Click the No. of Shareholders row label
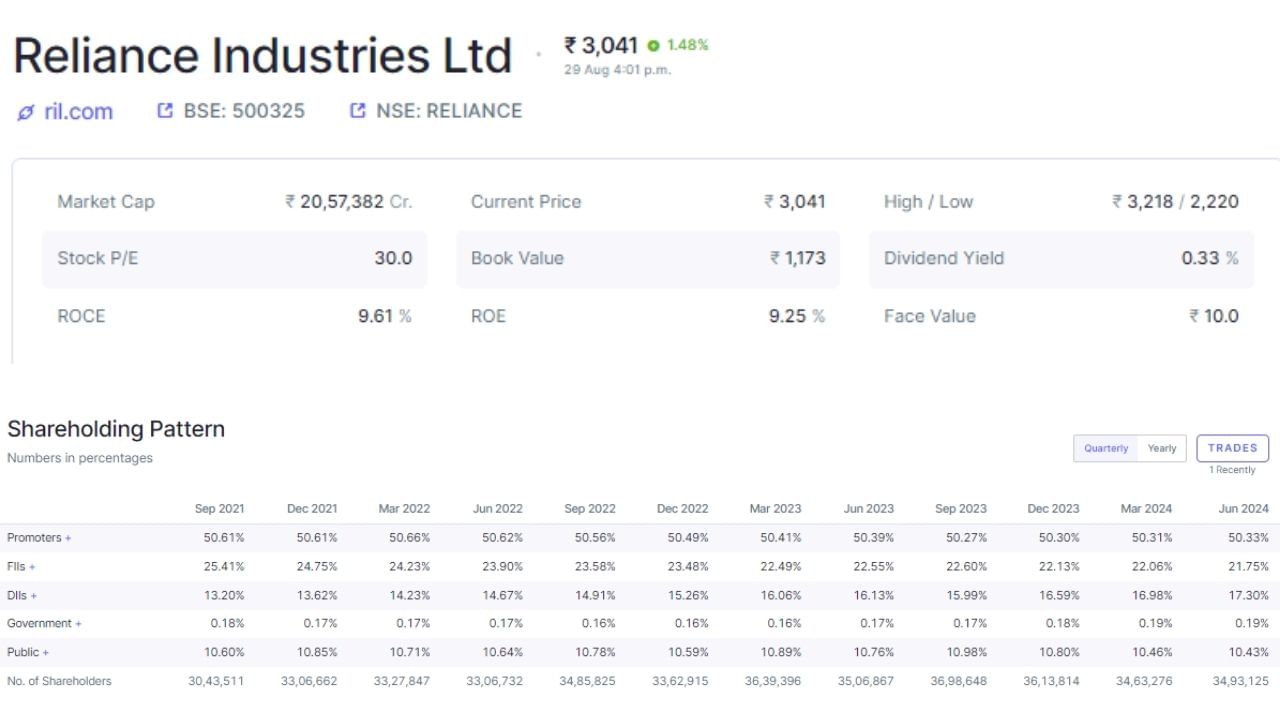This screenshot has width=1280, height=720. pyautogui.click(x=59, y=681)
